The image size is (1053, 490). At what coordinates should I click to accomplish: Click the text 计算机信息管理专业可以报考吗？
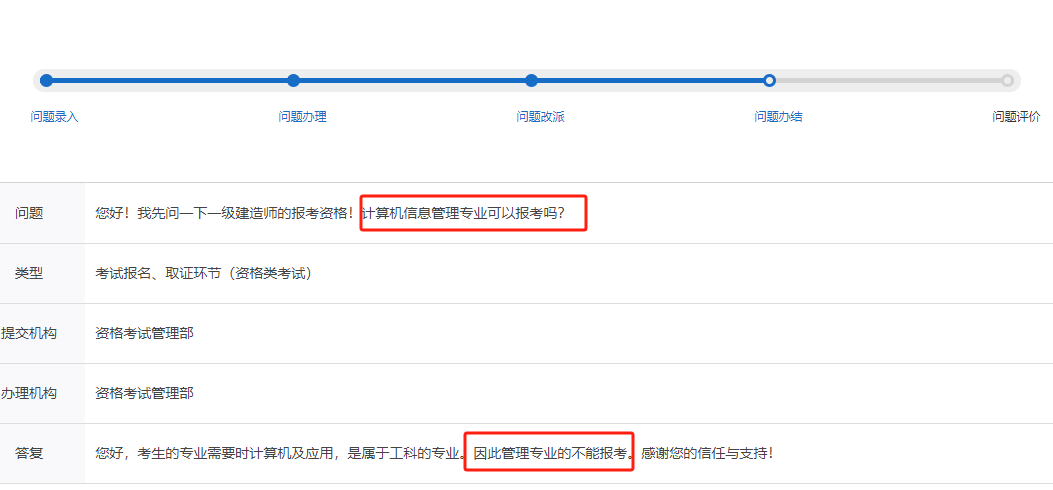tap(463, 213)
